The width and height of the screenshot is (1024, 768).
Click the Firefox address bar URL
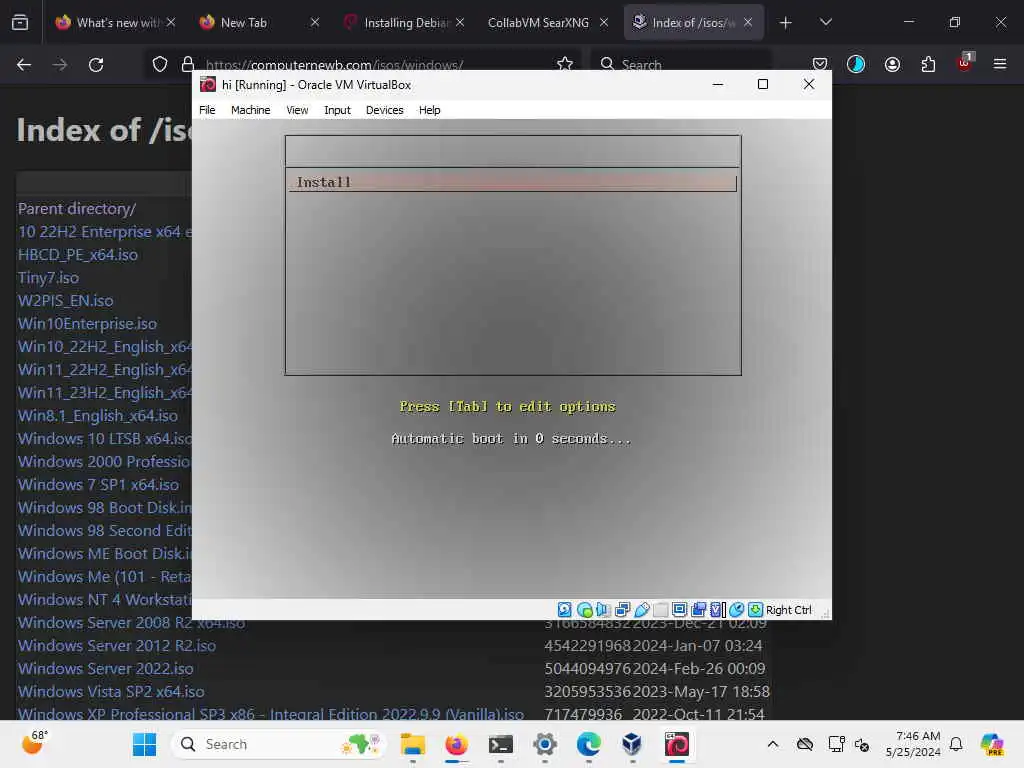click(x=334, y=65)
